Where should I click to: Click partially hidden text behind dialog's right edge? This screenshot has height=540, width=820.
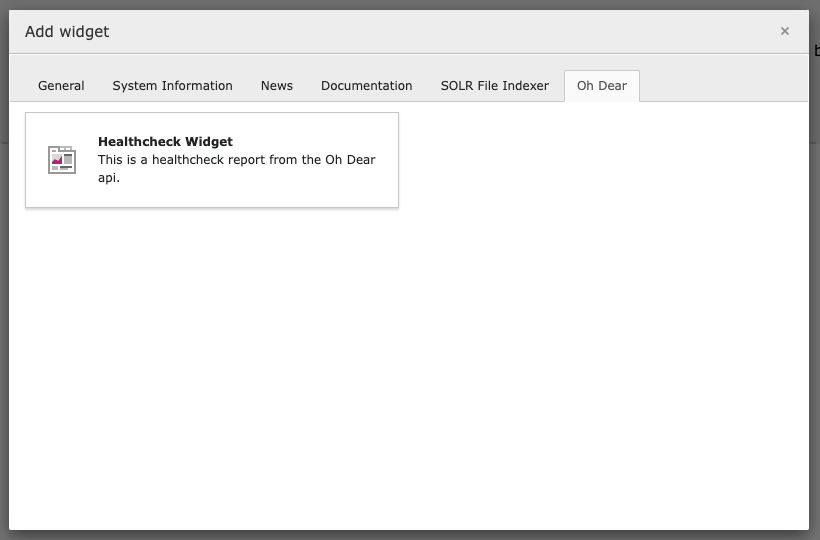coord(816,51)
